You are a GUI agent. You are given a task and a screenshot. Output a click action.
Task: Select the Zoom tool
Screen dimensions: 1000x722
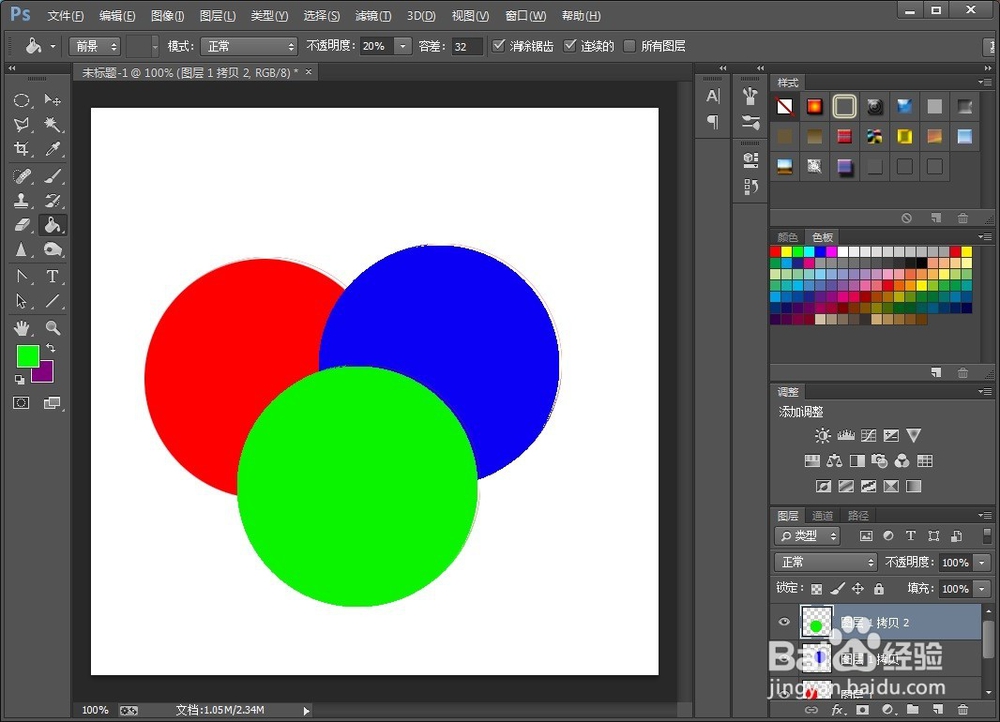(x=52, y=328)
